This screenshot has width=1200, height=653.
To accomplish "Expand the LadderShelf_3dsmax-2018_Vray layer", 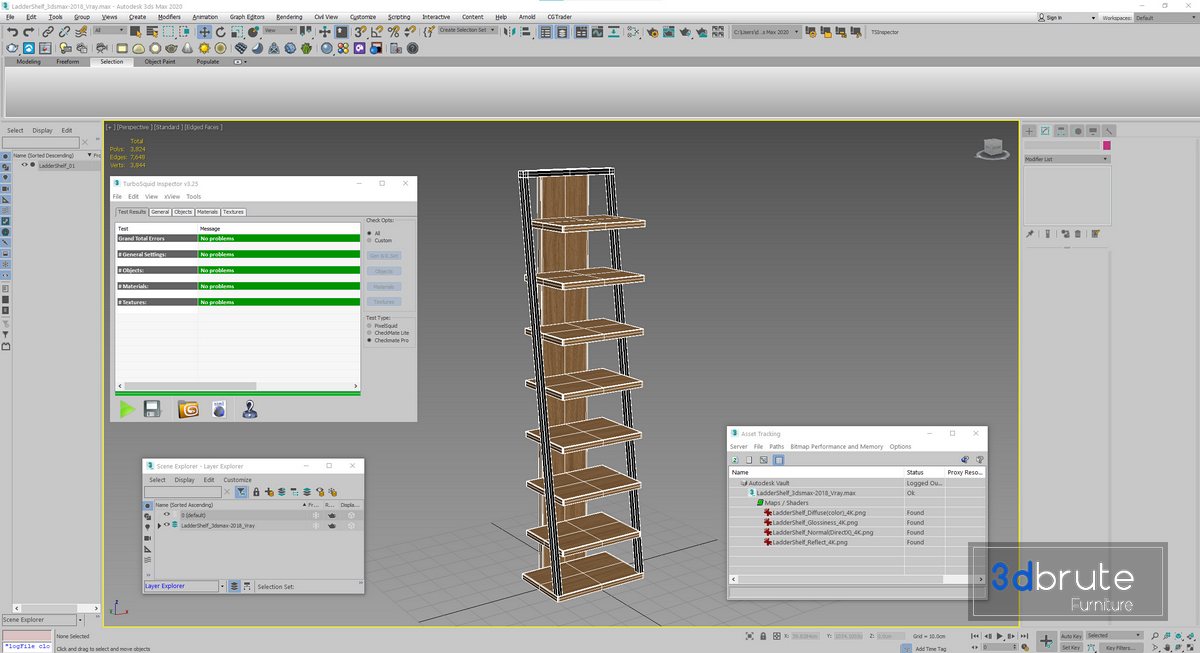I will tap(158, 525).
